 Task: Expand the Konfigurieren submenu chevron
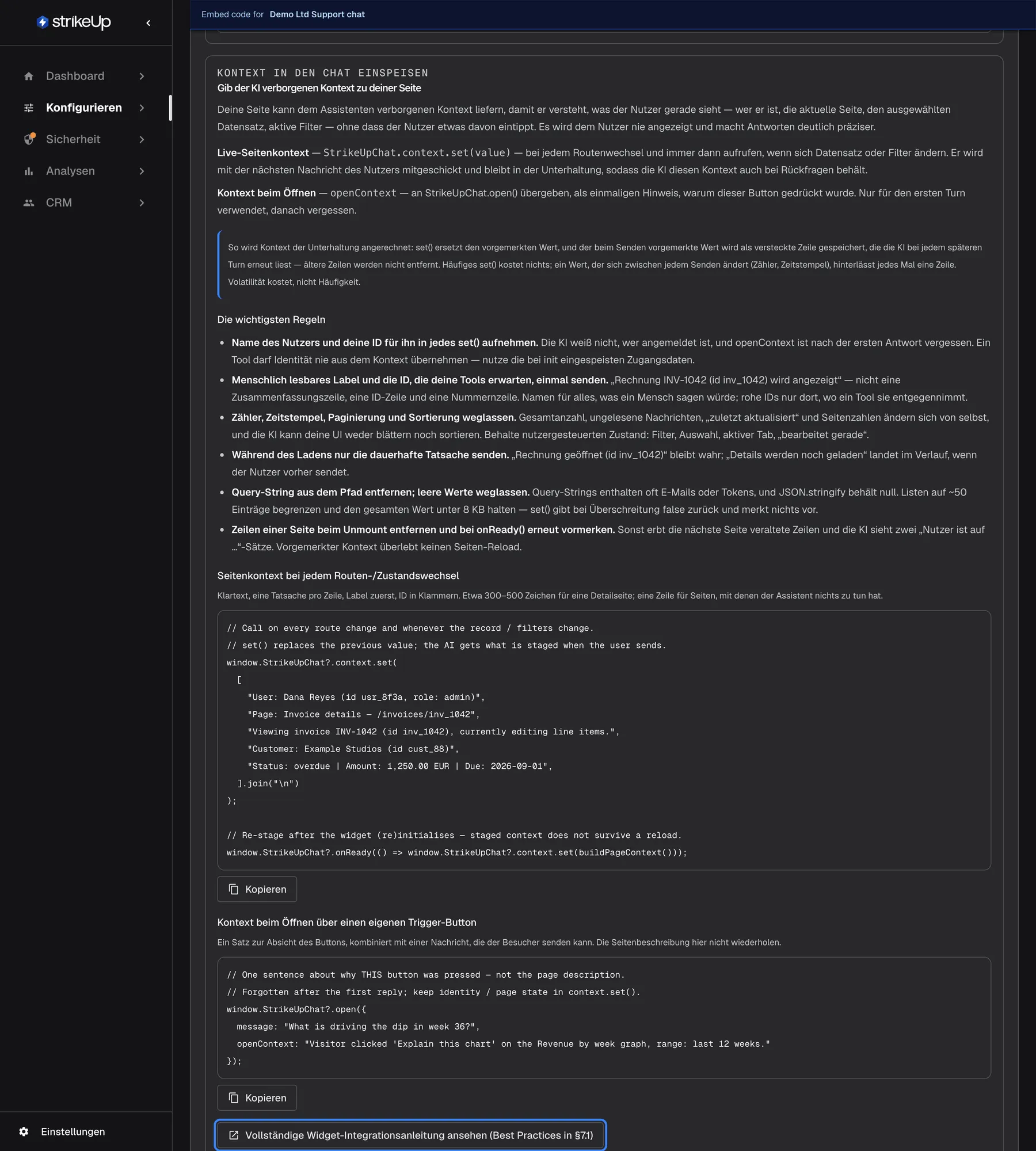142,108
